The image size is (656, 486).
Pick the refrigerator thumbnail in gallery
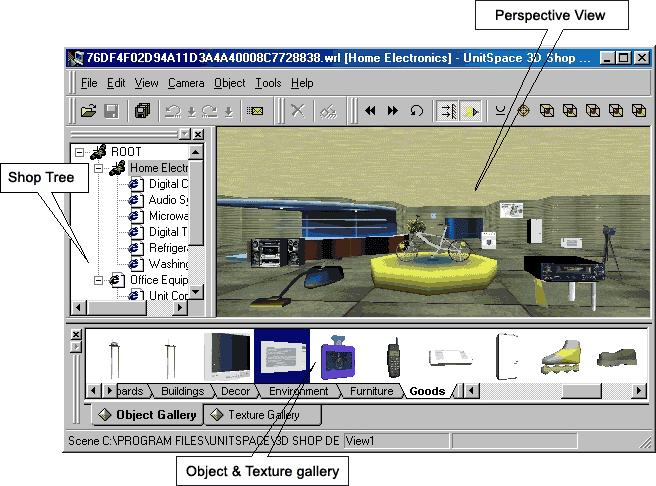pyautogui.click(x=507, y=356)
